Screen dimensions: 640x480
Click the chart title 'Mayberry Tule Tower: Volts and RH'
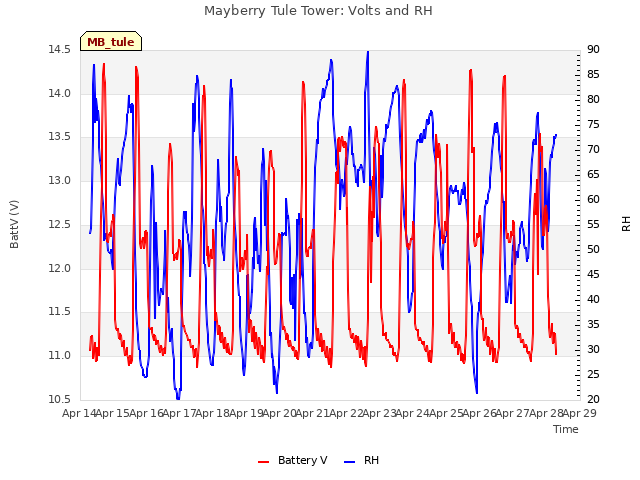318,11
